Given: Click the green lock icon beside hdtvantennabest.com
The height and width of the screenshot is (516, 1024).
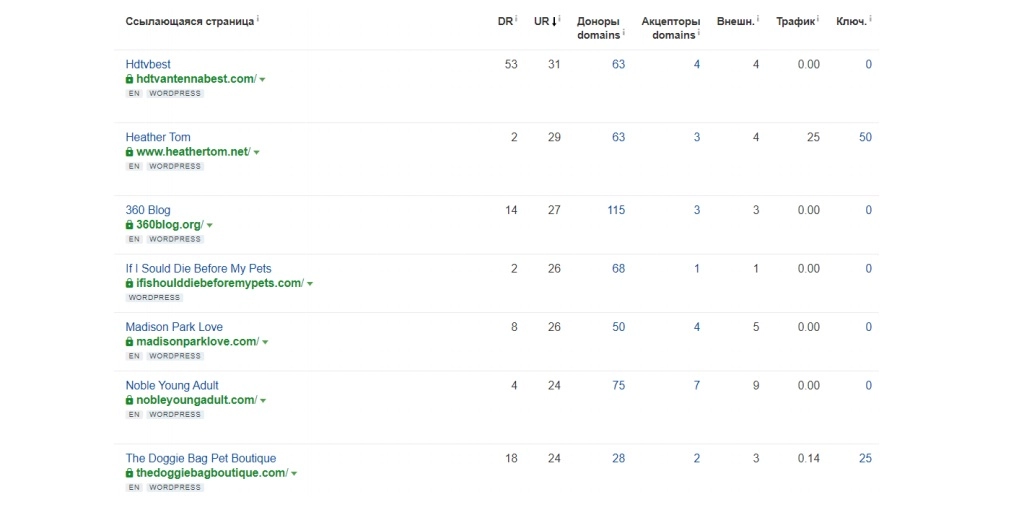Looking at the screenshot, I should tap(129, 79).
